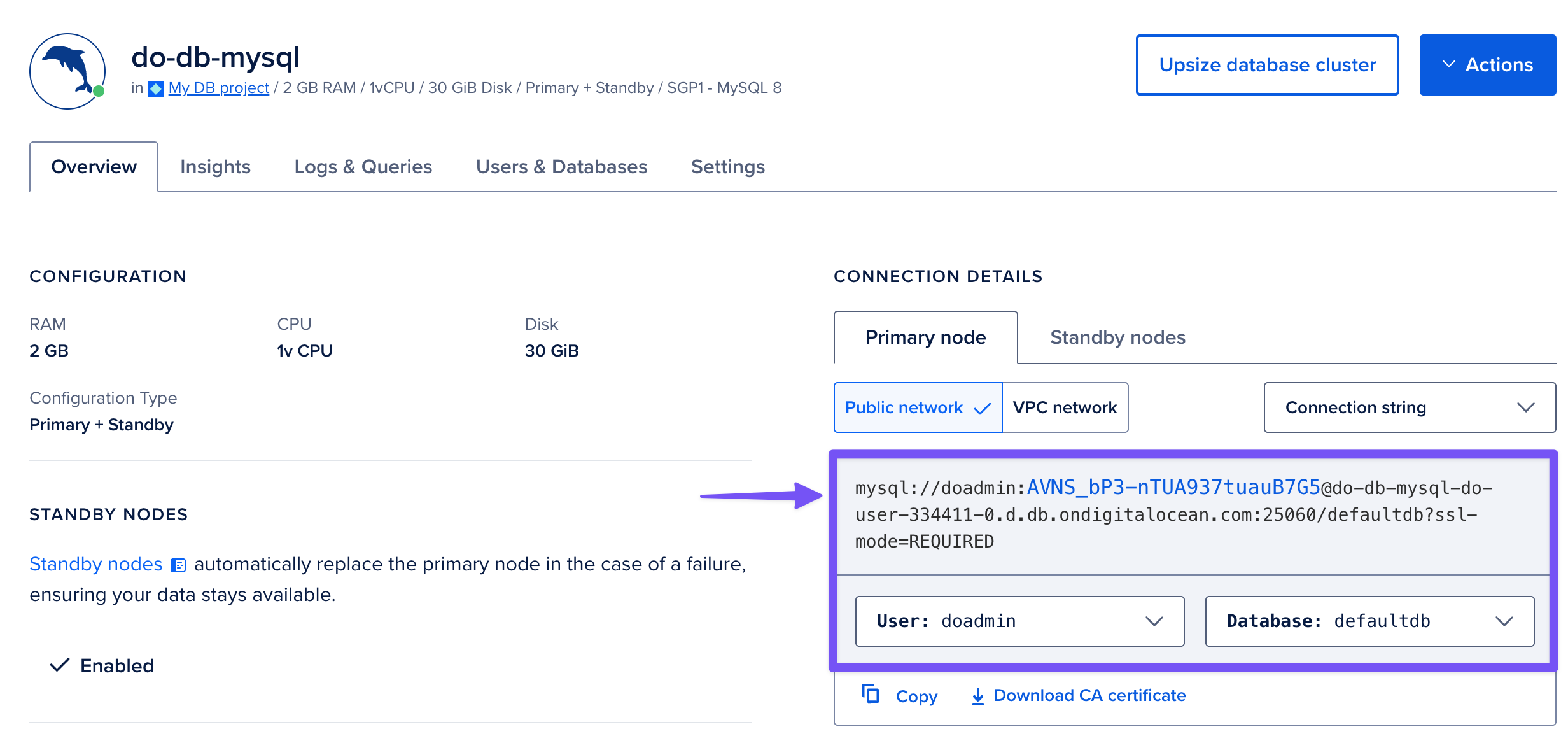Go to the Settings tab
1568x736 pixels.
point(727,167)
